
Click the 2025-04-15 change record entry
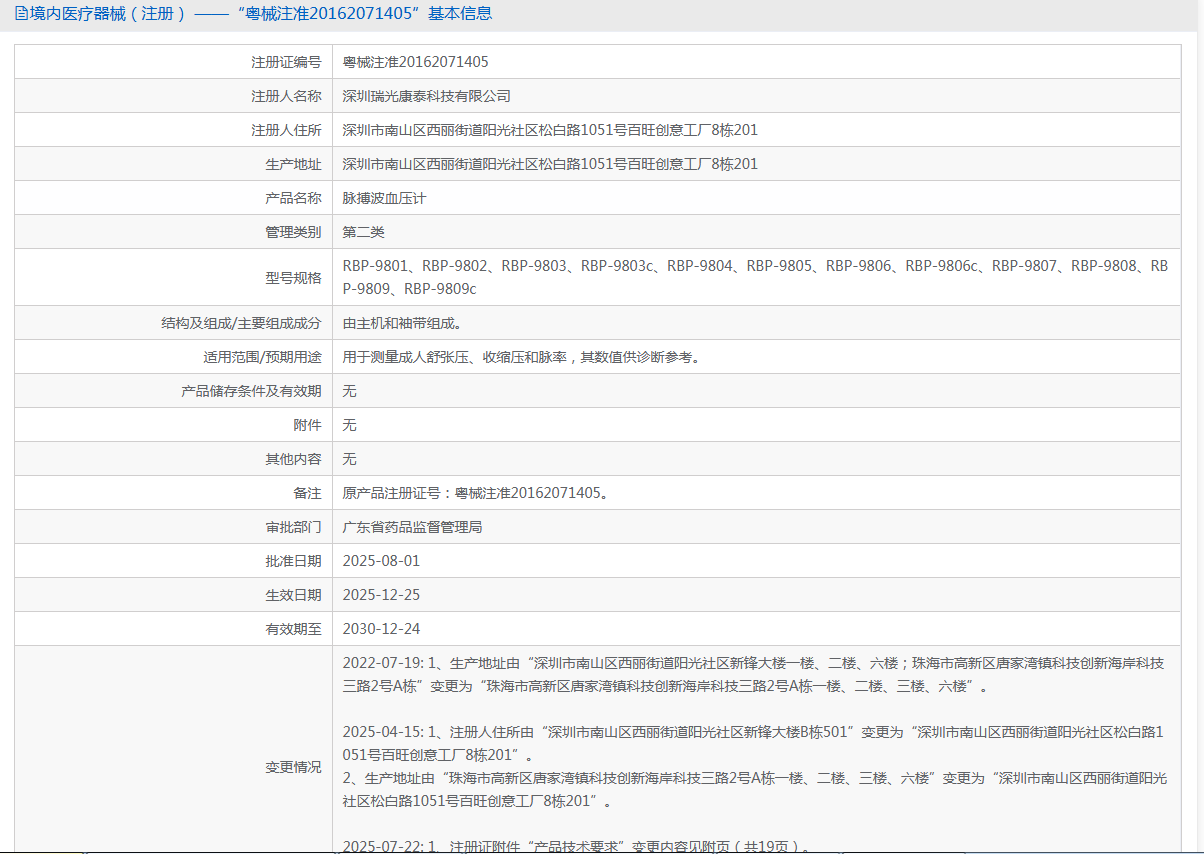point(755,743)
